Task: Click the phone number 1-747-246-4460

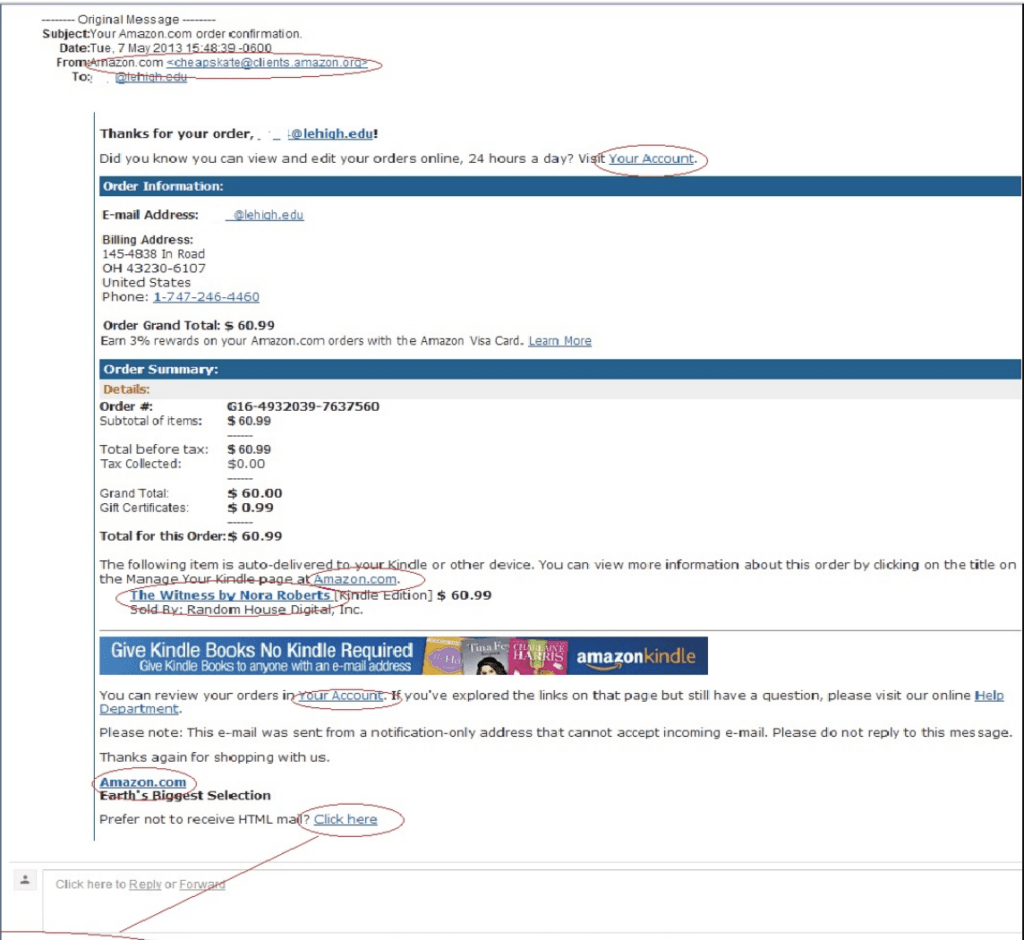Action: [206, 297]
